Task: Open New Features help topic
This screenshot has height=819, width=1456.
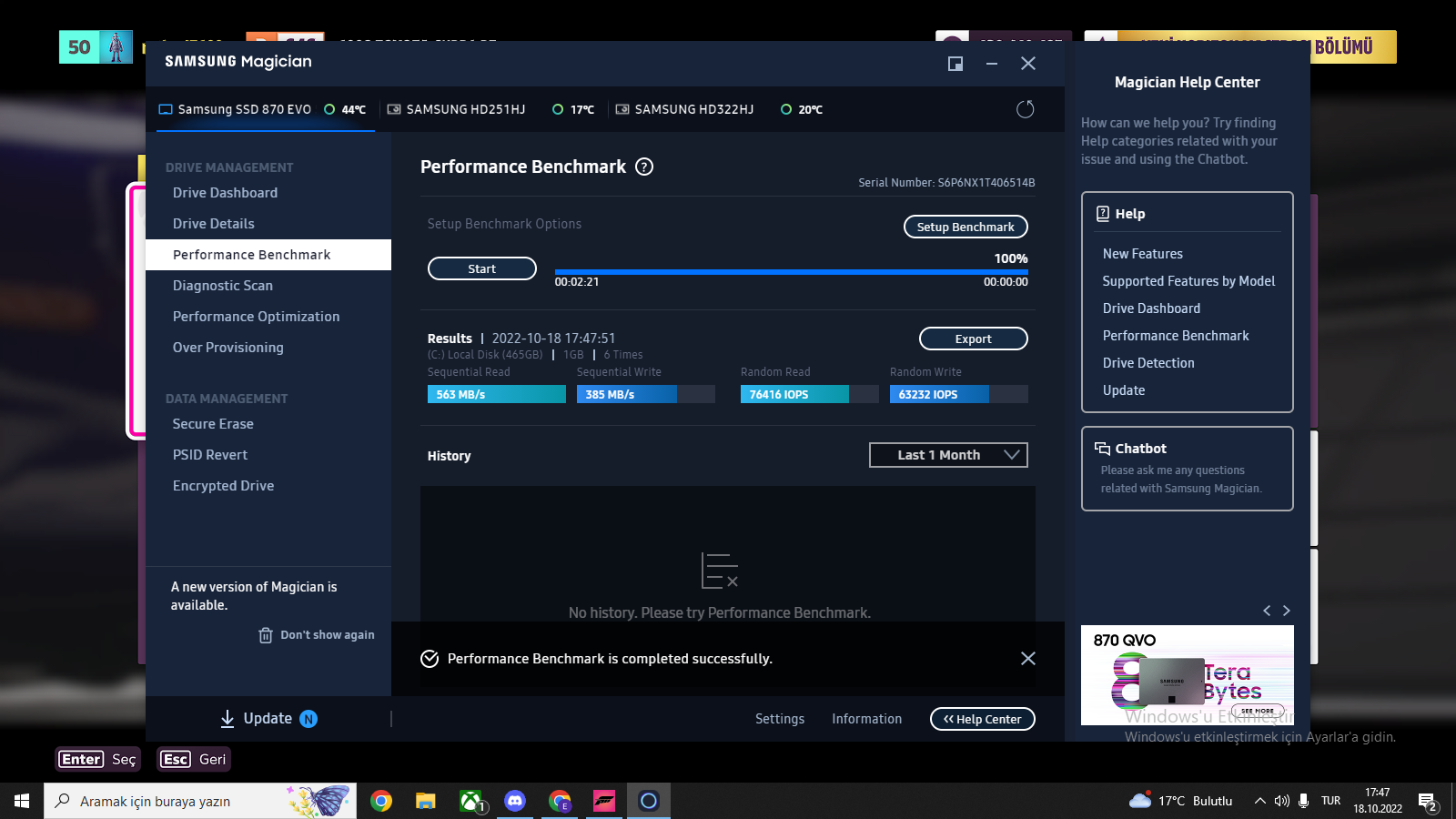Action: [1143, 254]
